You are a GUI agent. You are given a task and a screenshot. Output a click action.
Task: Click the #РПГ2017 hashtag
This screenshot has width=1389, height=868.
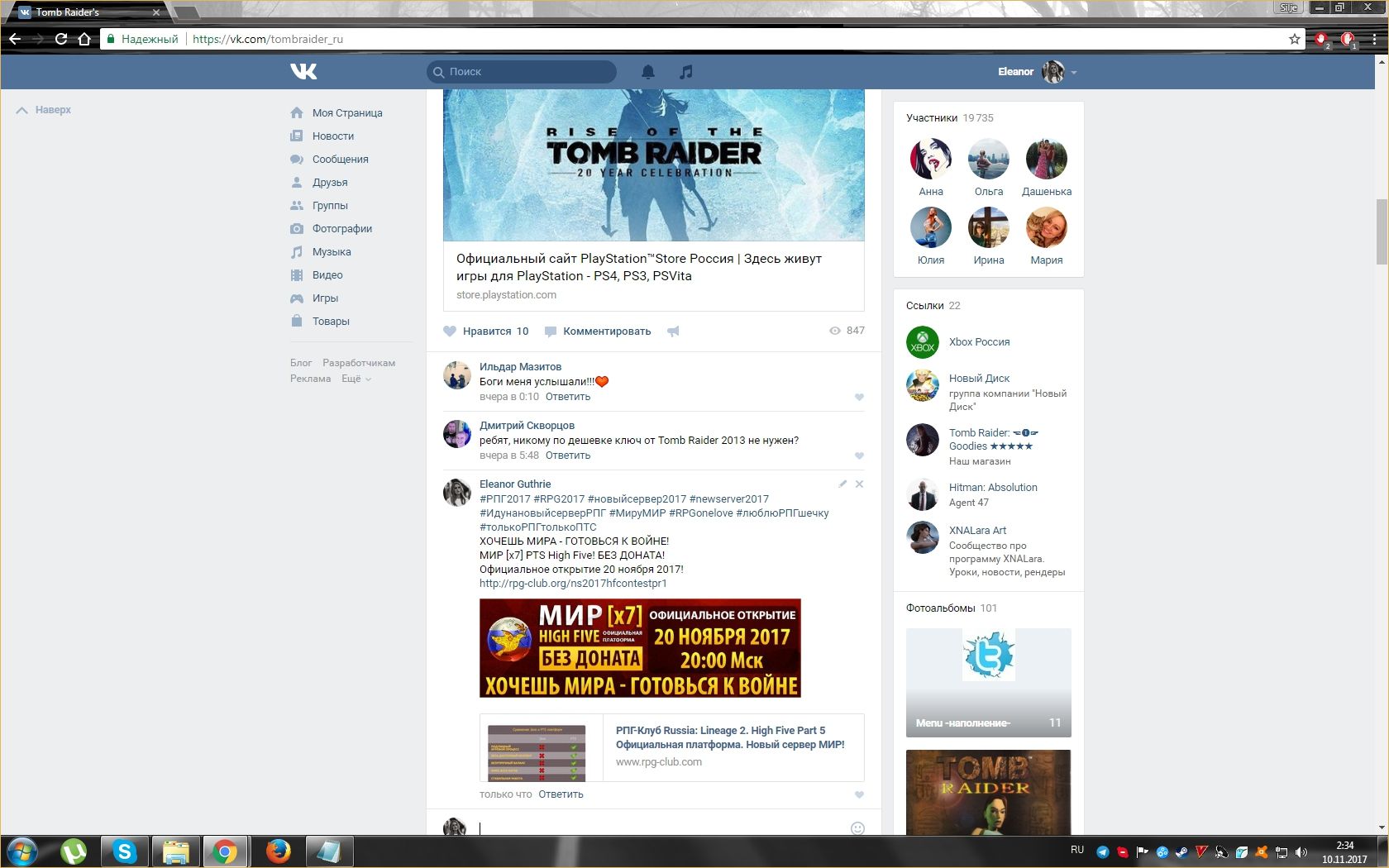(x=505, y=499)
